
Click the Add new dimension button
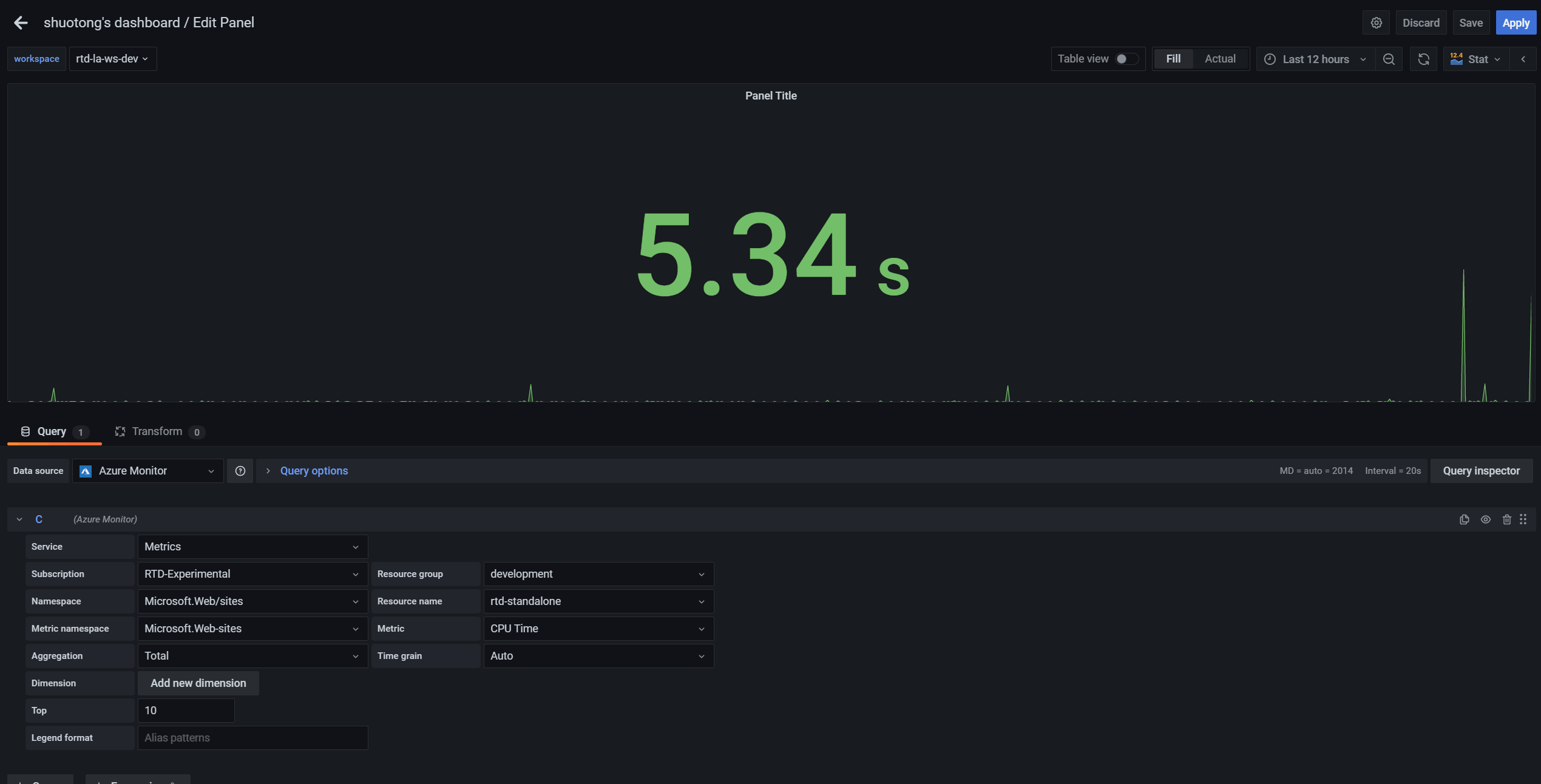(198, 683)
